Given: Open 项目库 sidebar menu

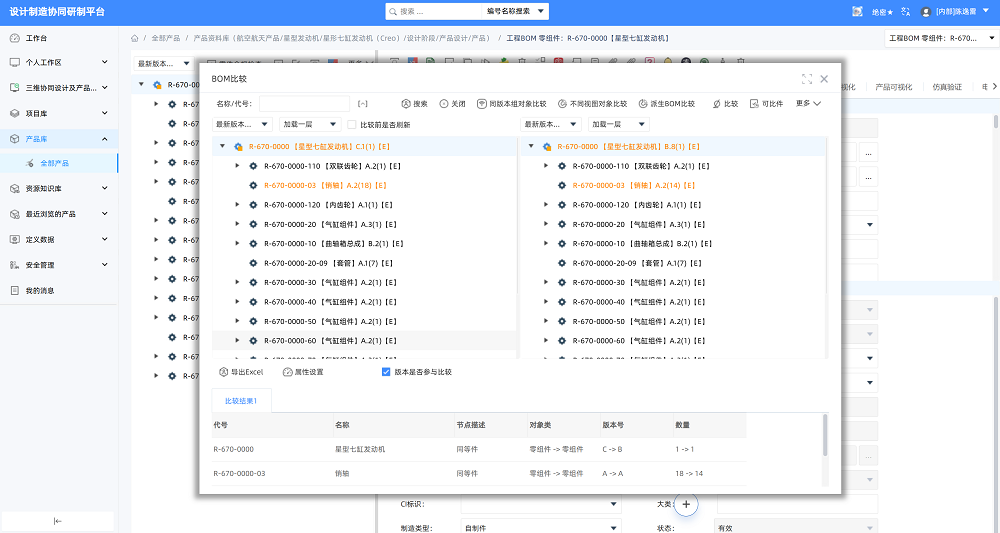Looking at the screenshot, I should [59, 113].
